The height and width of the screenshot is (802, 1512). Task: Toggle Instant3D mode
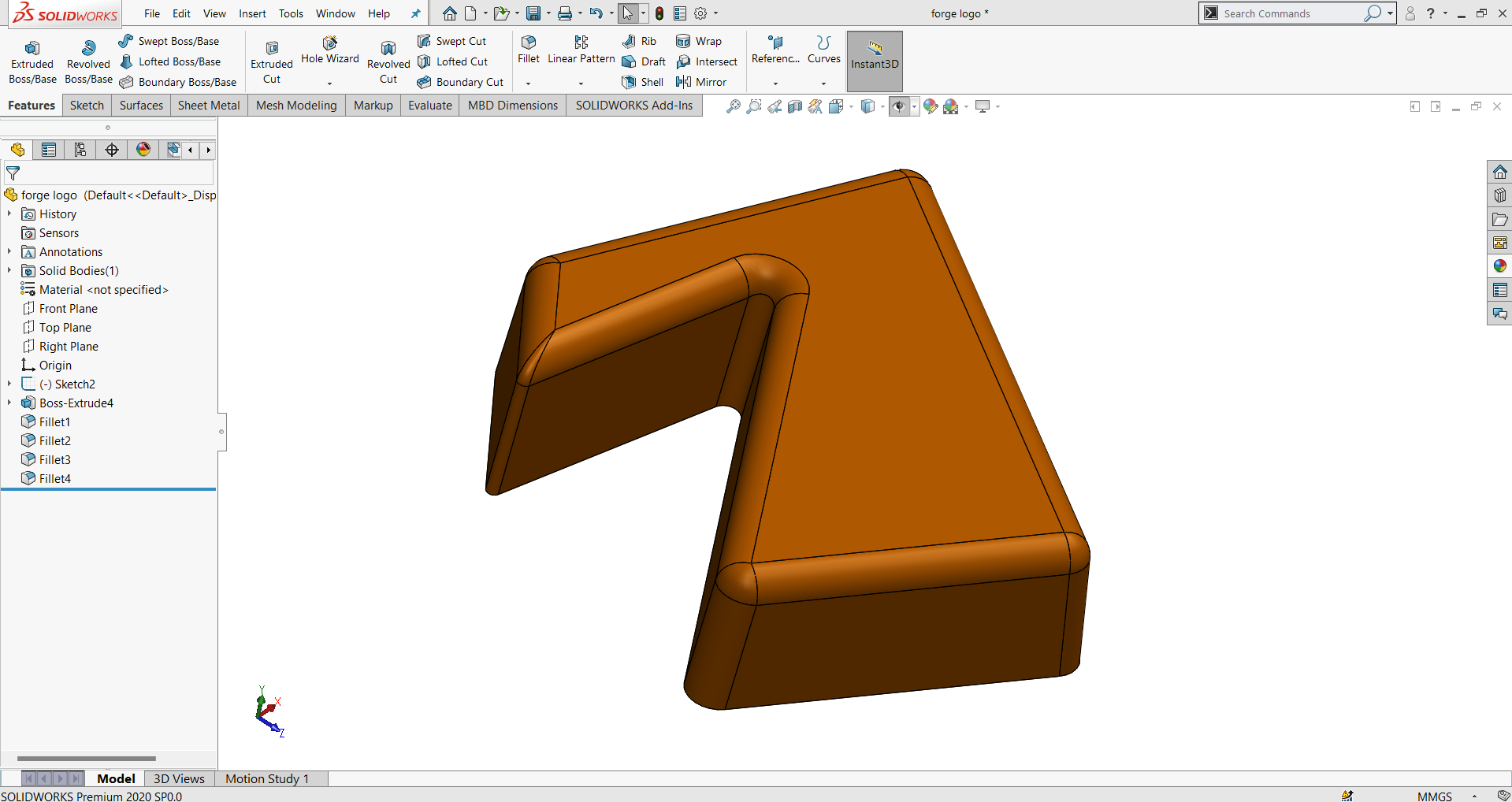tap(875, 61)
